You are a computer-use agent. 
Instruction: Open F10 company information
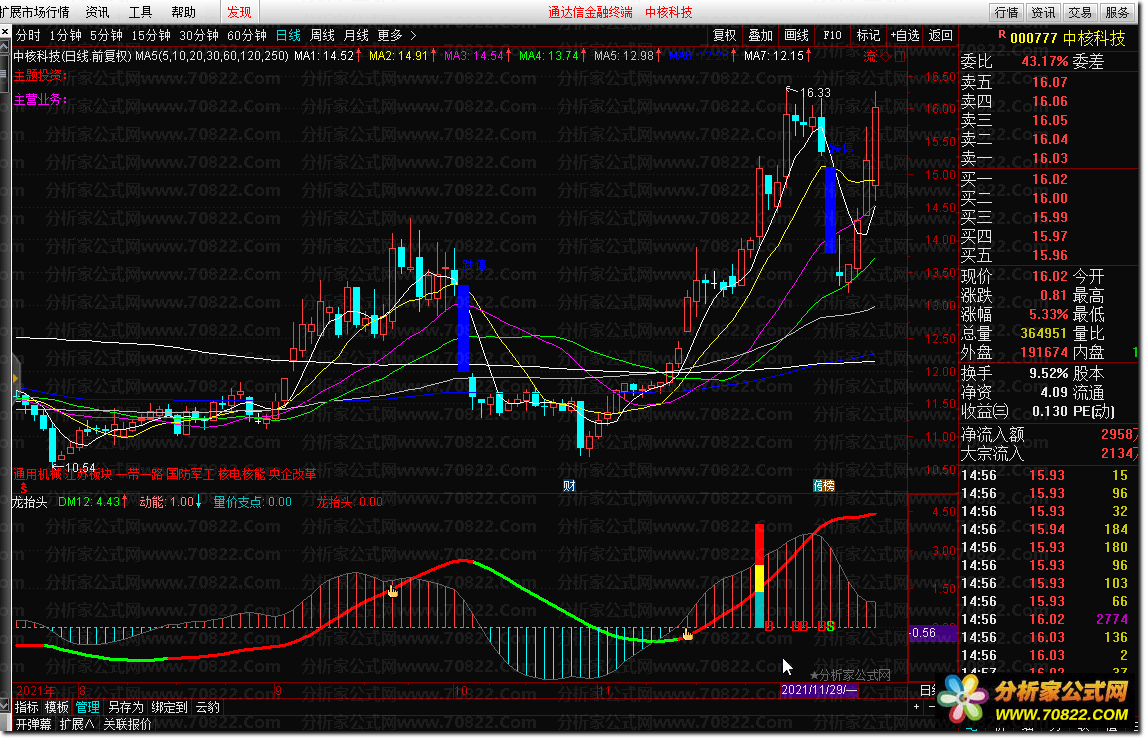[832, 35]
